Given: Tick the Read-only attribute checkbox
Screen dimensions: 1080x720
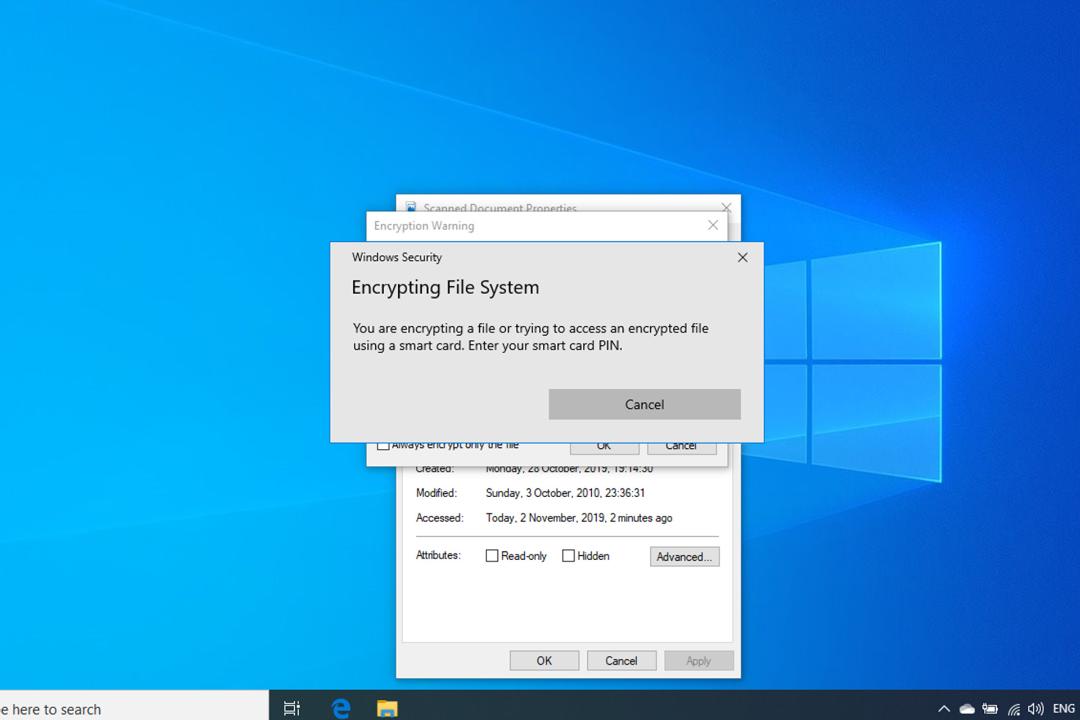Looking at the screenshot, I should coord(492,555).
